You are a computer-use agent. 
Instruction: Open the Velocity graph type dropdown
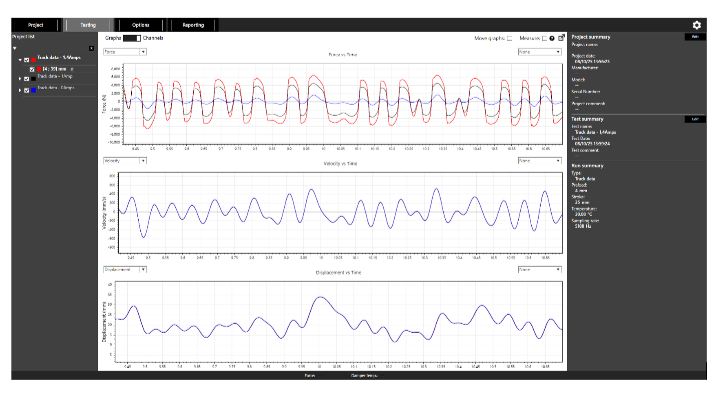[x=124, y=159]
